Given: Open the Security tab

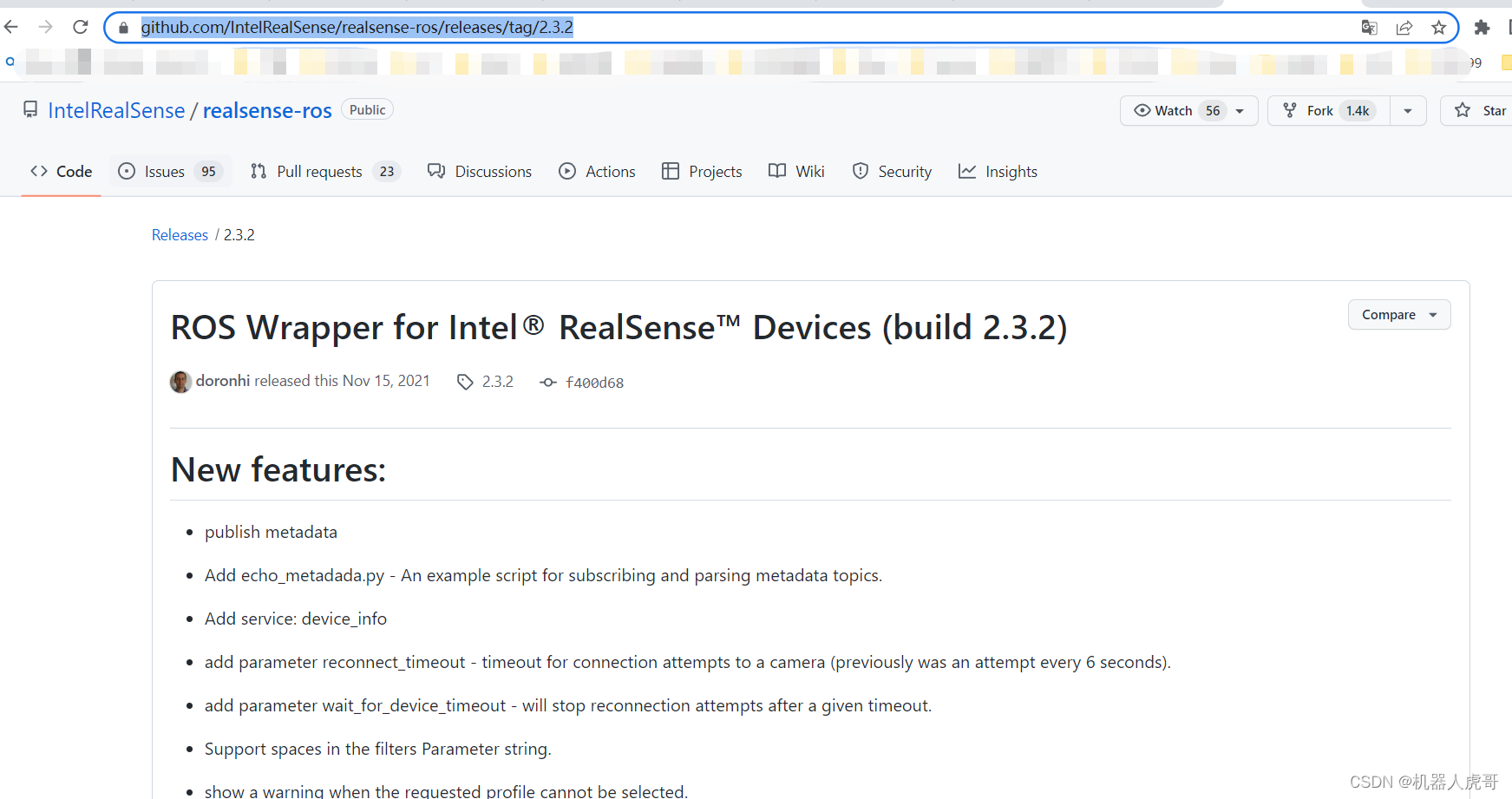Looking at the screenshot, I should click(892, 172).
